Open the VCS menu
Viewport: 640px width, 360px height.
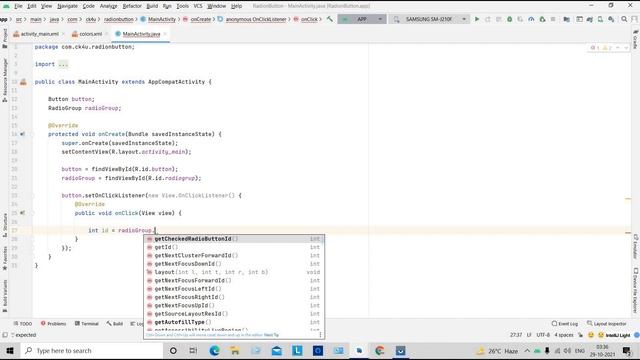point(198,6)
